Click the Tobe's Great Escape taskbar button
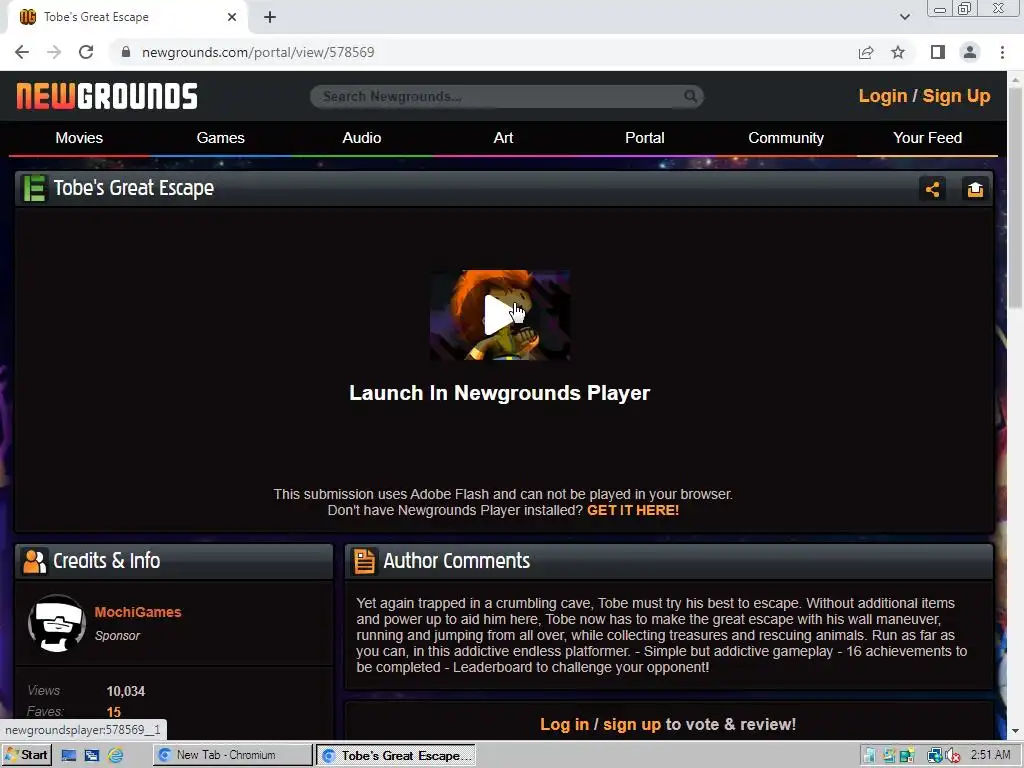The width and height of the screenshot is (1024, 768). 396,756
